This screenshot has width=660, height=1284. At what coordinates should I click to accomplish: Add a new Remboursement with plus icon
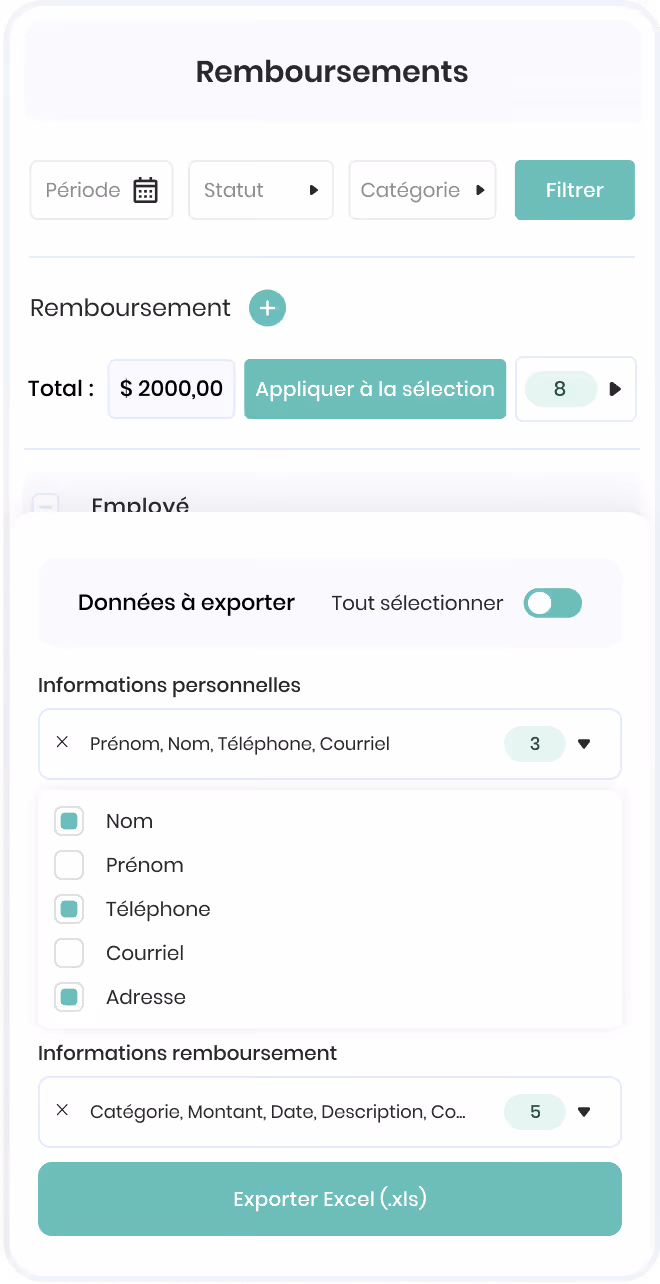point(267,308)
